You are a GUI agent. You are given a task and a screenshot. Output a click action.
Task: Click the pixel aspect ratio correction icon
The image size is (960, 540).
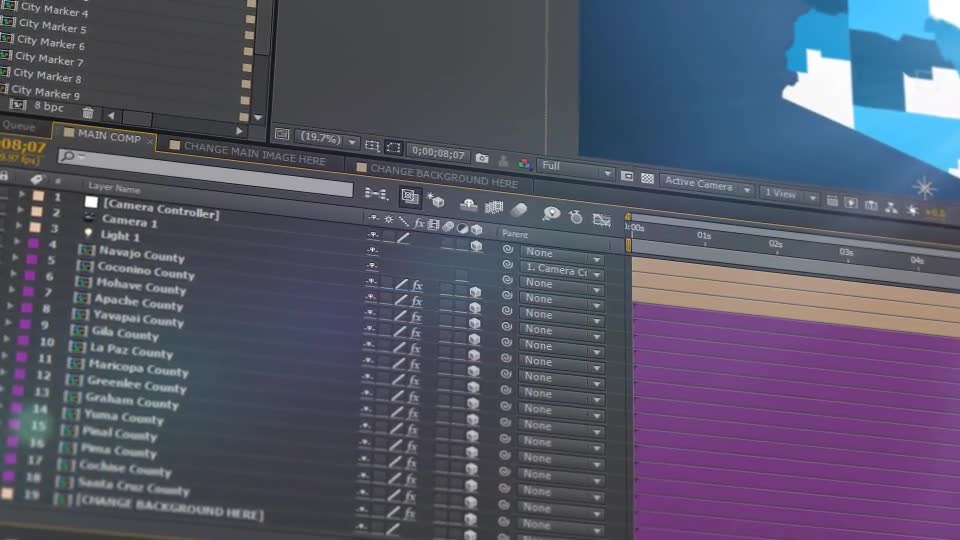click(832, 200)
